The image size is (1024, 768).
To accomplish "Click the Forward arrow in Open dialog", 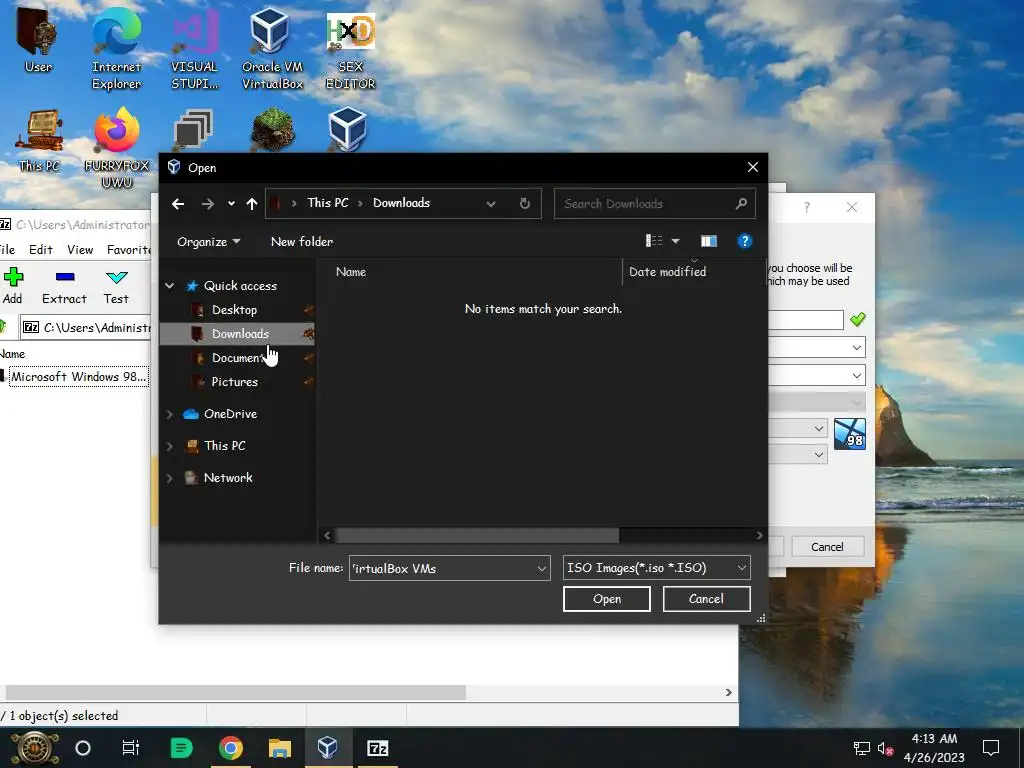I will (208, 204).
